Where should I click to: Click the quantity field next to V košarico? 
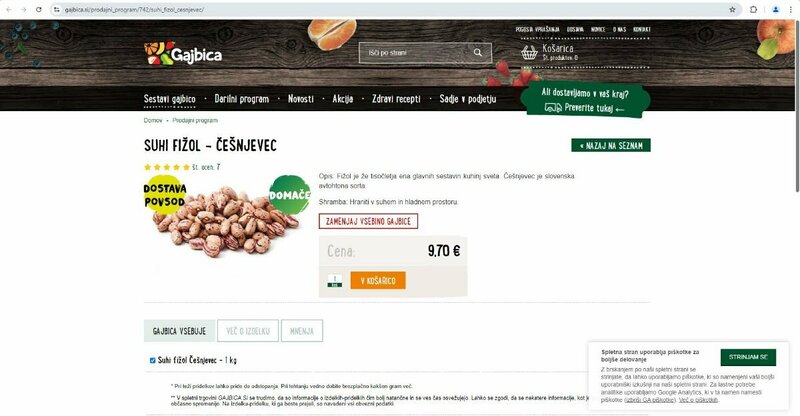click(x=335, y=281)
